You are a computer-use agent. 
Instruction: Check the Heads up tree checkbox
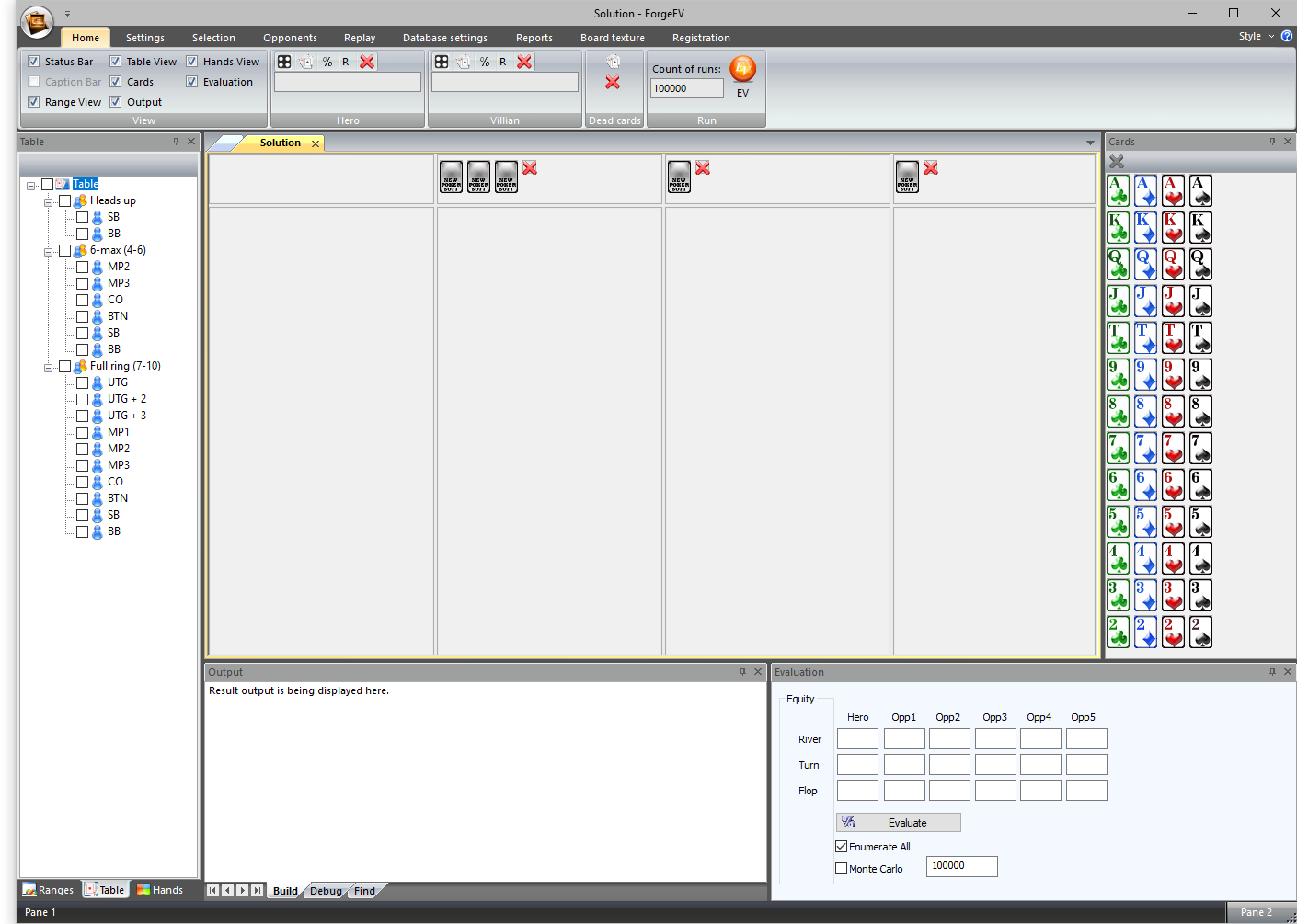(64, 200)
